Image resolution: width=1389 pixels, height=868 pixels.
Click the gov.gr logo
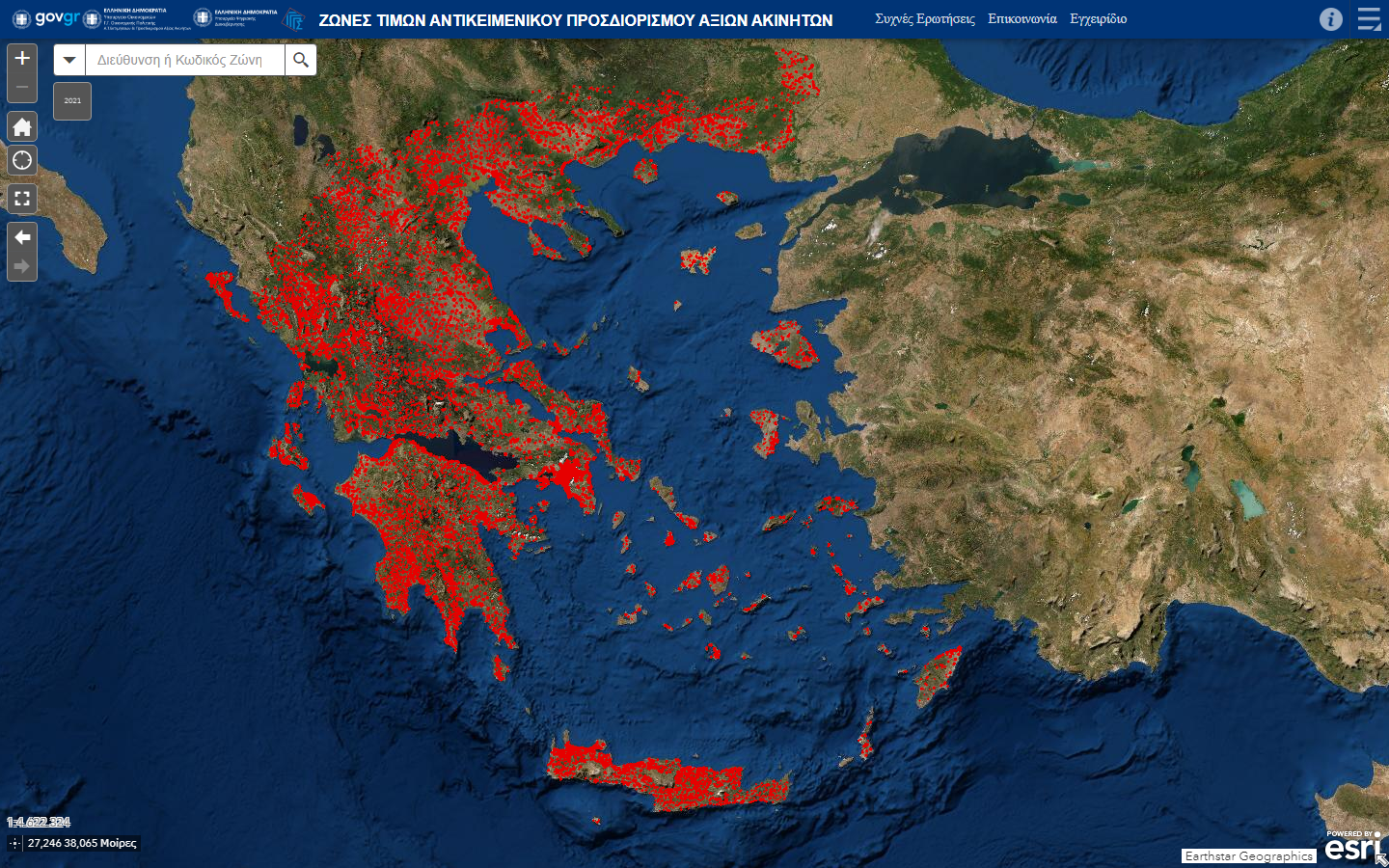[46, 18]
